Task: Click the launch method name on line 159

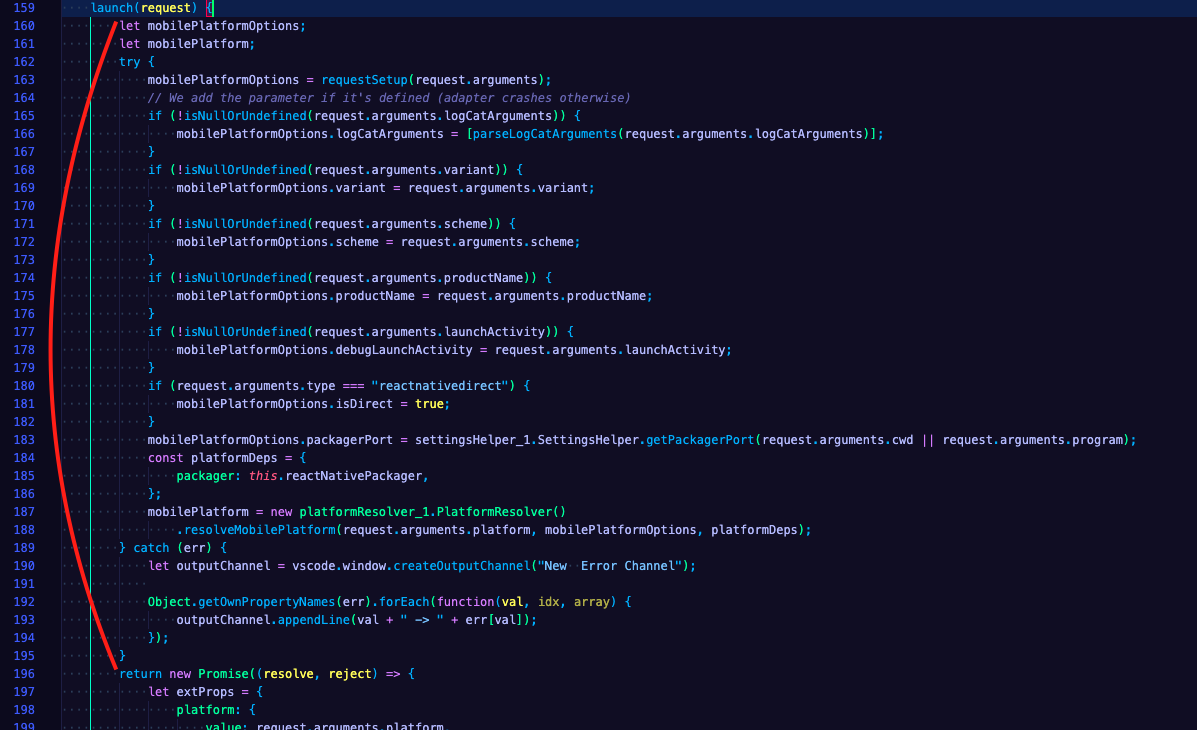Action: pyautogui.click(x=112, y=8)
